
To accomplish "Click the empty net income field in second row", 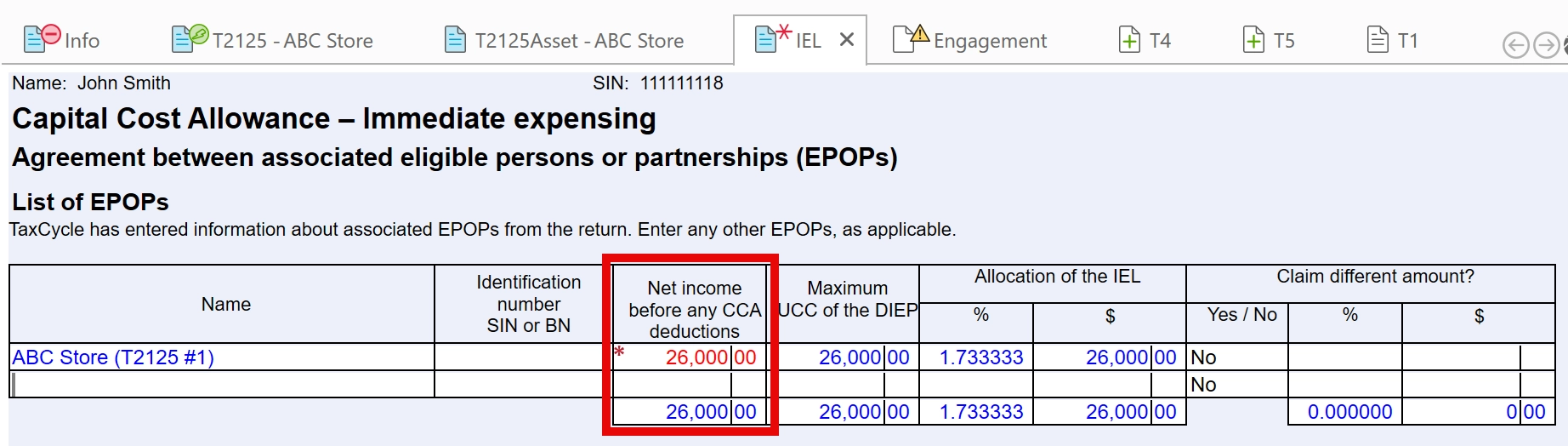I will coord(690,385).
